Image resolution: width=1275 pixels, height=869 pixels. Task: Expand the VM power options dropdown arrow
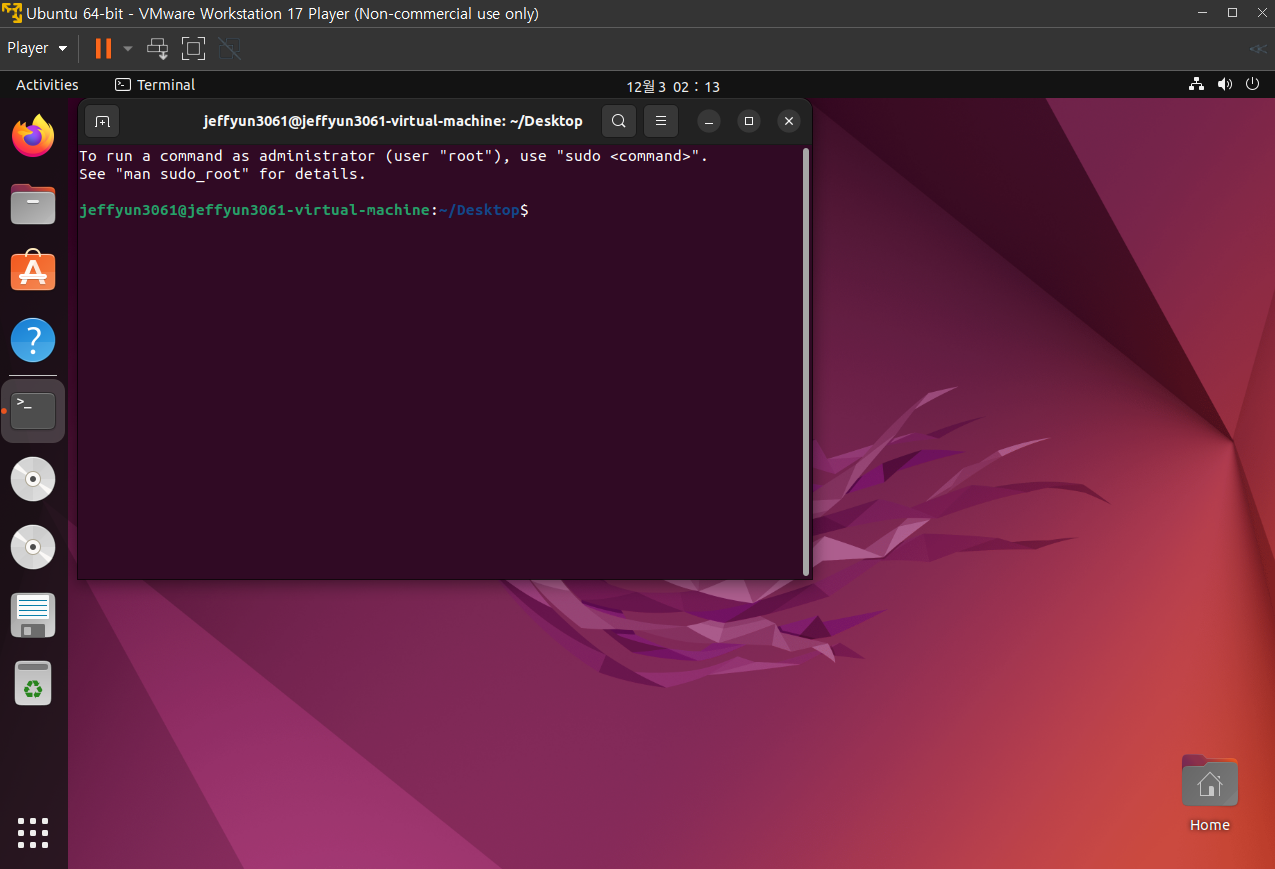click(128, 48)
